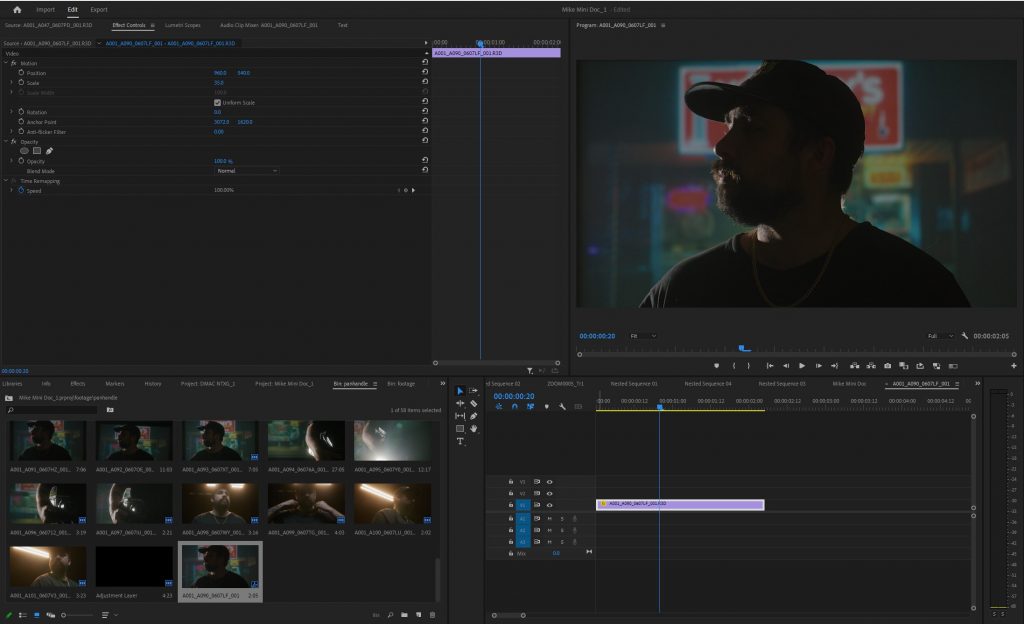Open Program monitor settings wrench
Image resolution: width=1024 pixels, height=624 pixels.
tap(965, 335)
